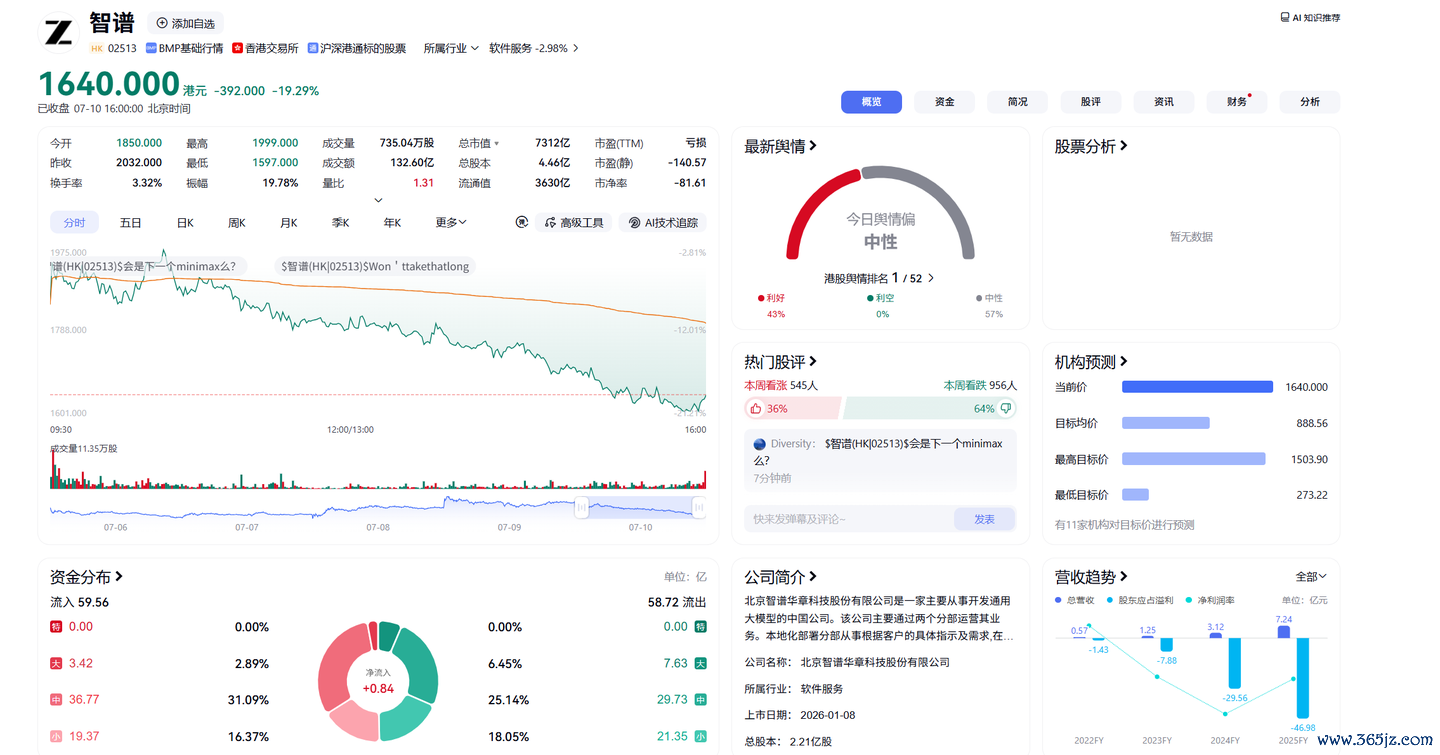Click the circular icon left of 高级工具
This screenshot has height=755, width=1440.
click(521, 222)
